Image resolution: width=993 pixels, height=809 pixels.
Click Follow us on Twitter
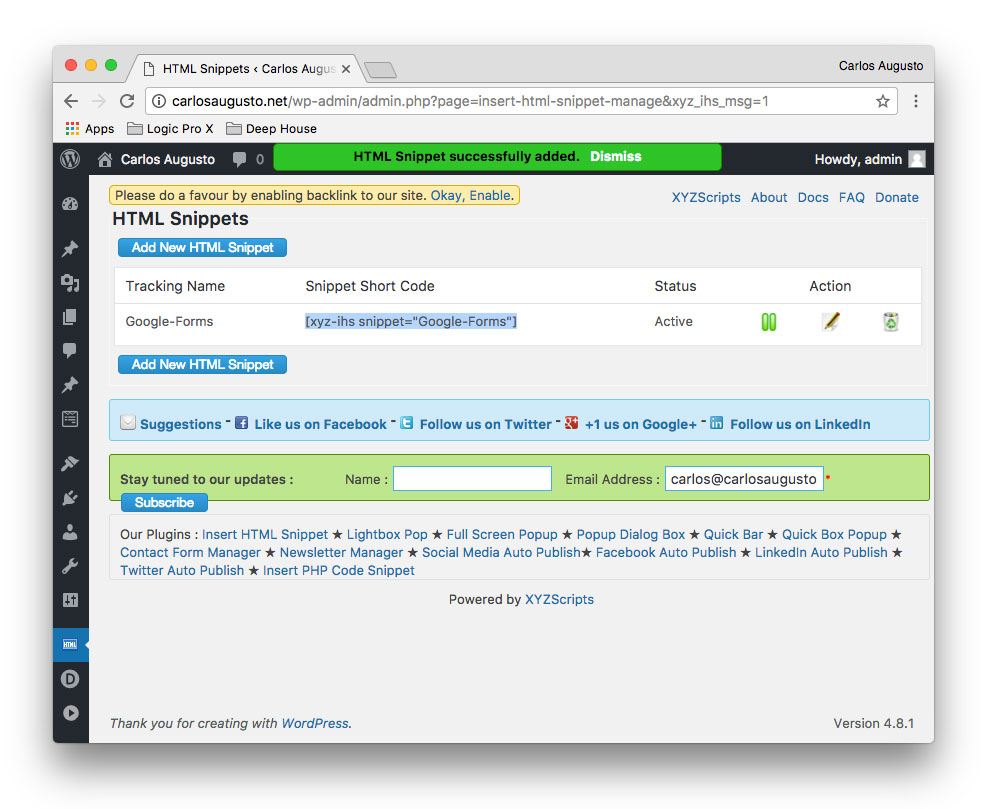(x=486, y=424)
